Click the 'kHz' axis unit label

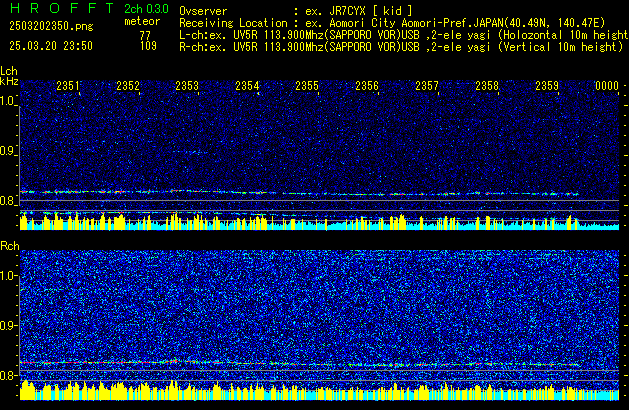[x=9, y=81]
